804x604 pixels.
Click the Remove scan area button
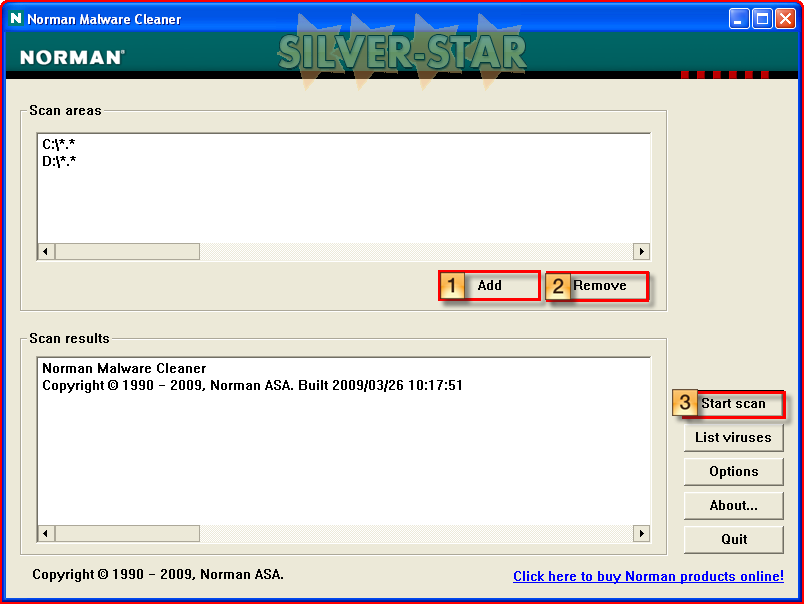[599, 286]
